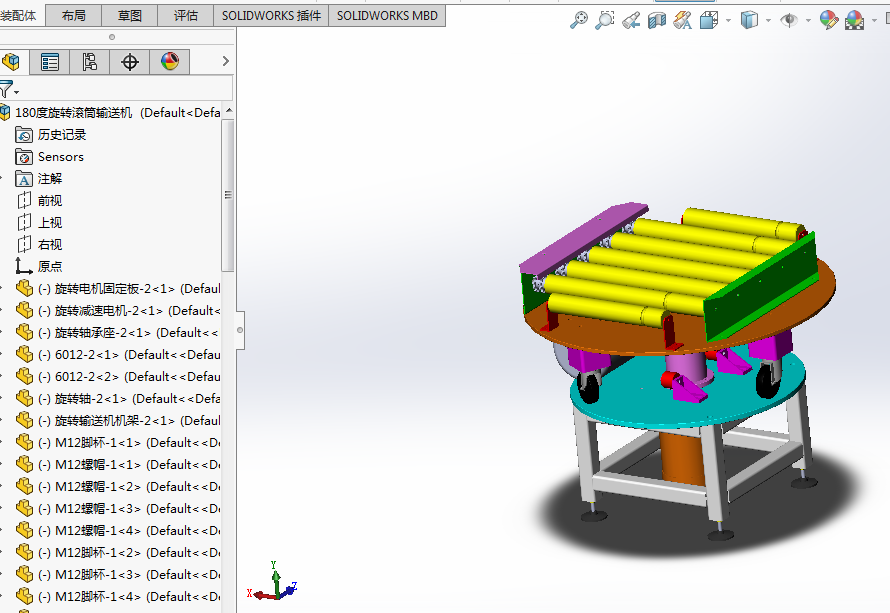Select the 旋转减速电机-2<1> component

point(127,310)
